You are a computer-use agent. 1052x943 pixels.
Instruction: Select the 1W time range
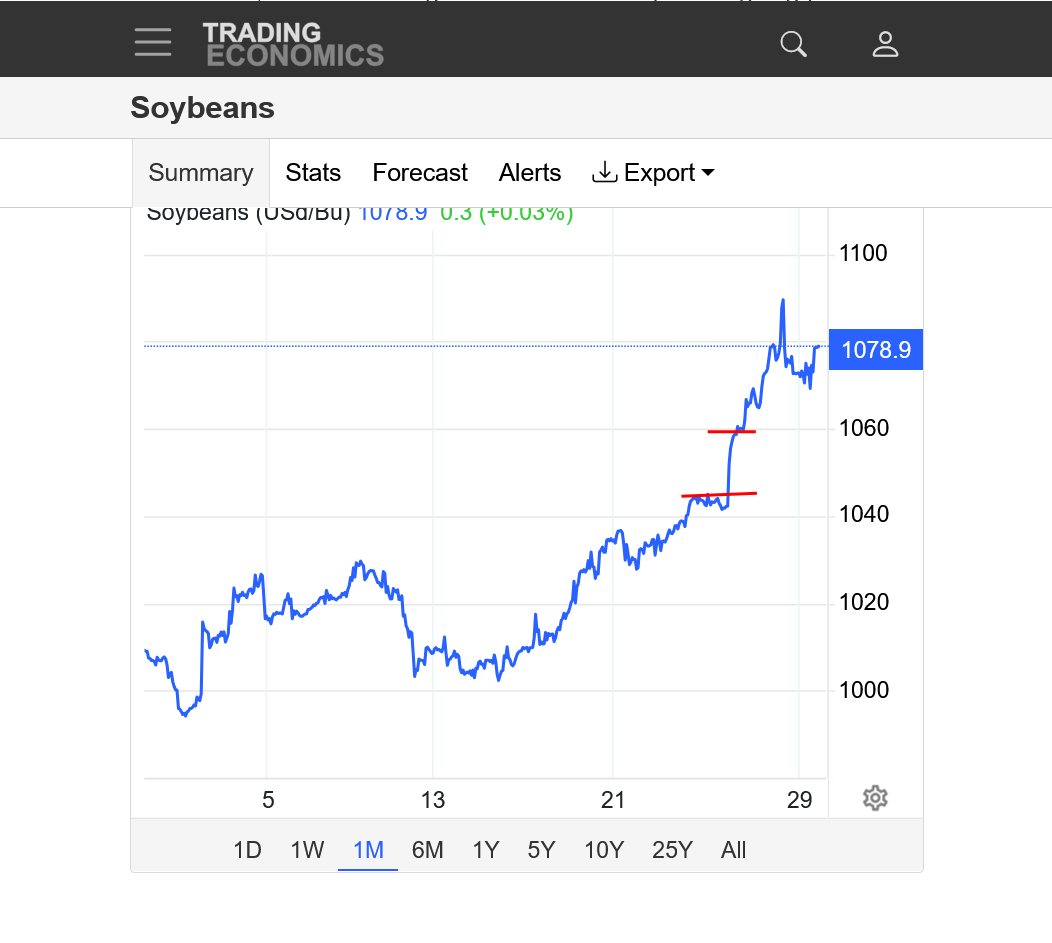coord(307,850)
